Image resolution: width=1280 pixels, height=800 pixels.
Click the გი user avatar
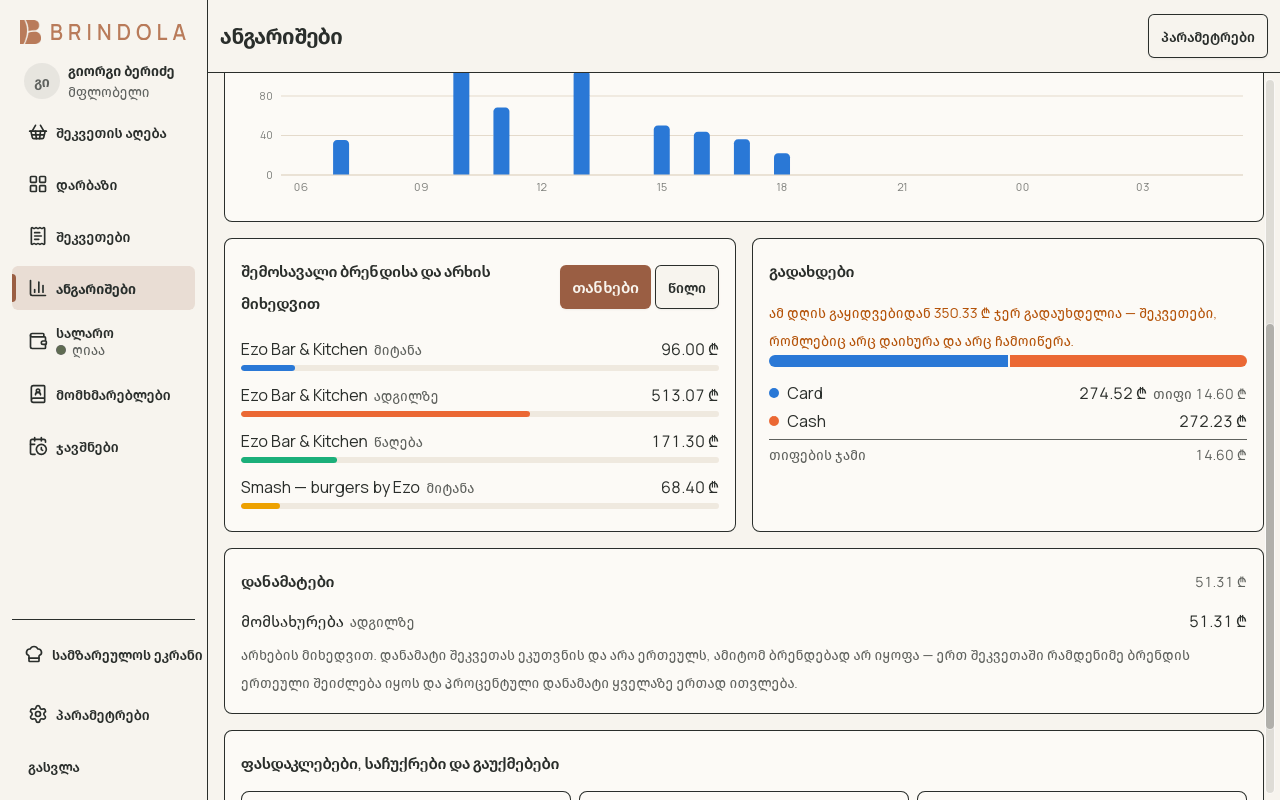point(42,82)
